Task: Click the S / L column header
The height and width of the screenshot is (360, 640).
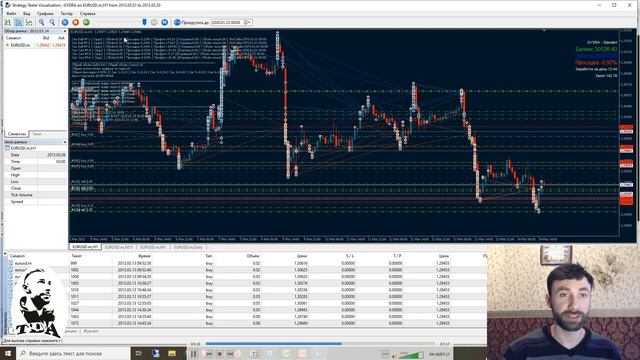Action: (x=350, y=256)
